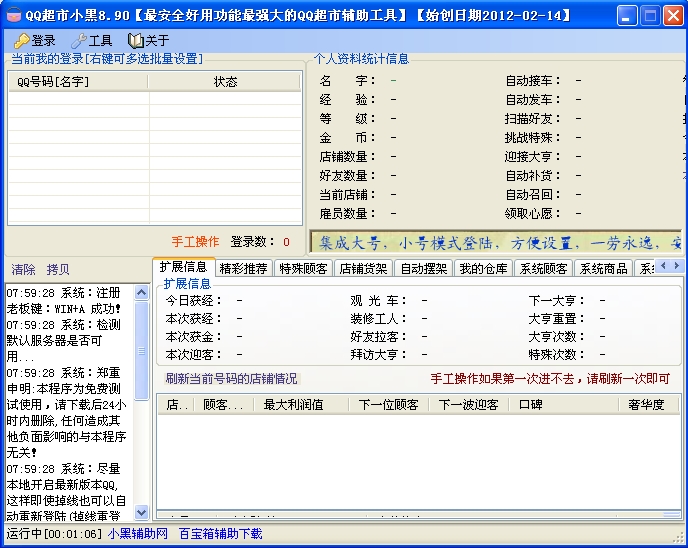Click the 好友数量: label
Screen dimensions: 688x548
pyautogui.click(x=348, y=176)
